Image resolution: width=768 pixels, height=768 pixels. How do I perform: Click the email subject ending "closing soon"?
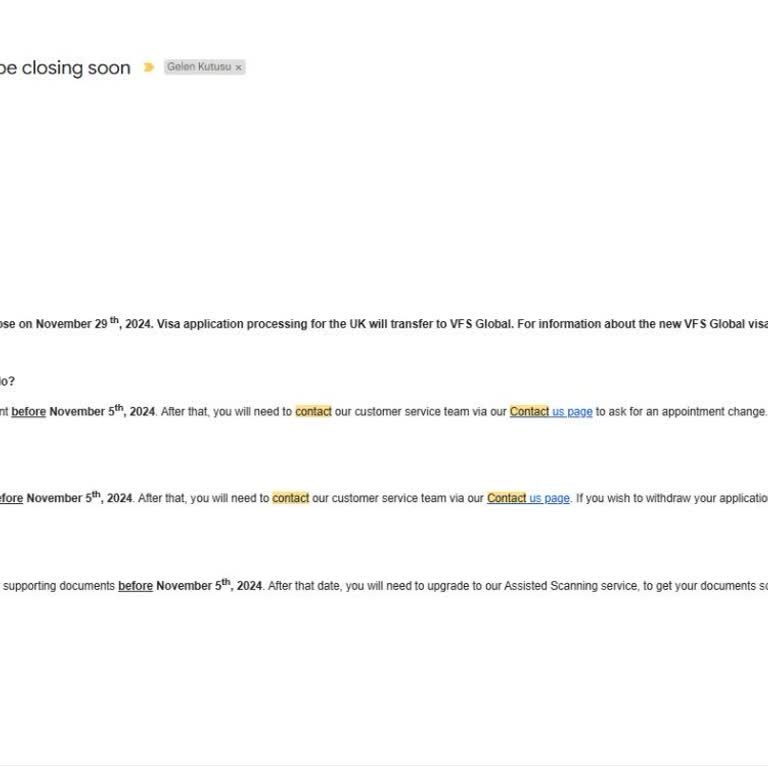pos(65,68)
